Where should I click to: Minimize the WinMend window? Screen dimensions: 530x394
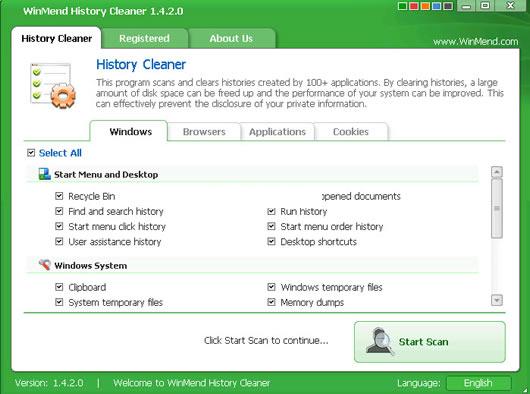[466, 6]
